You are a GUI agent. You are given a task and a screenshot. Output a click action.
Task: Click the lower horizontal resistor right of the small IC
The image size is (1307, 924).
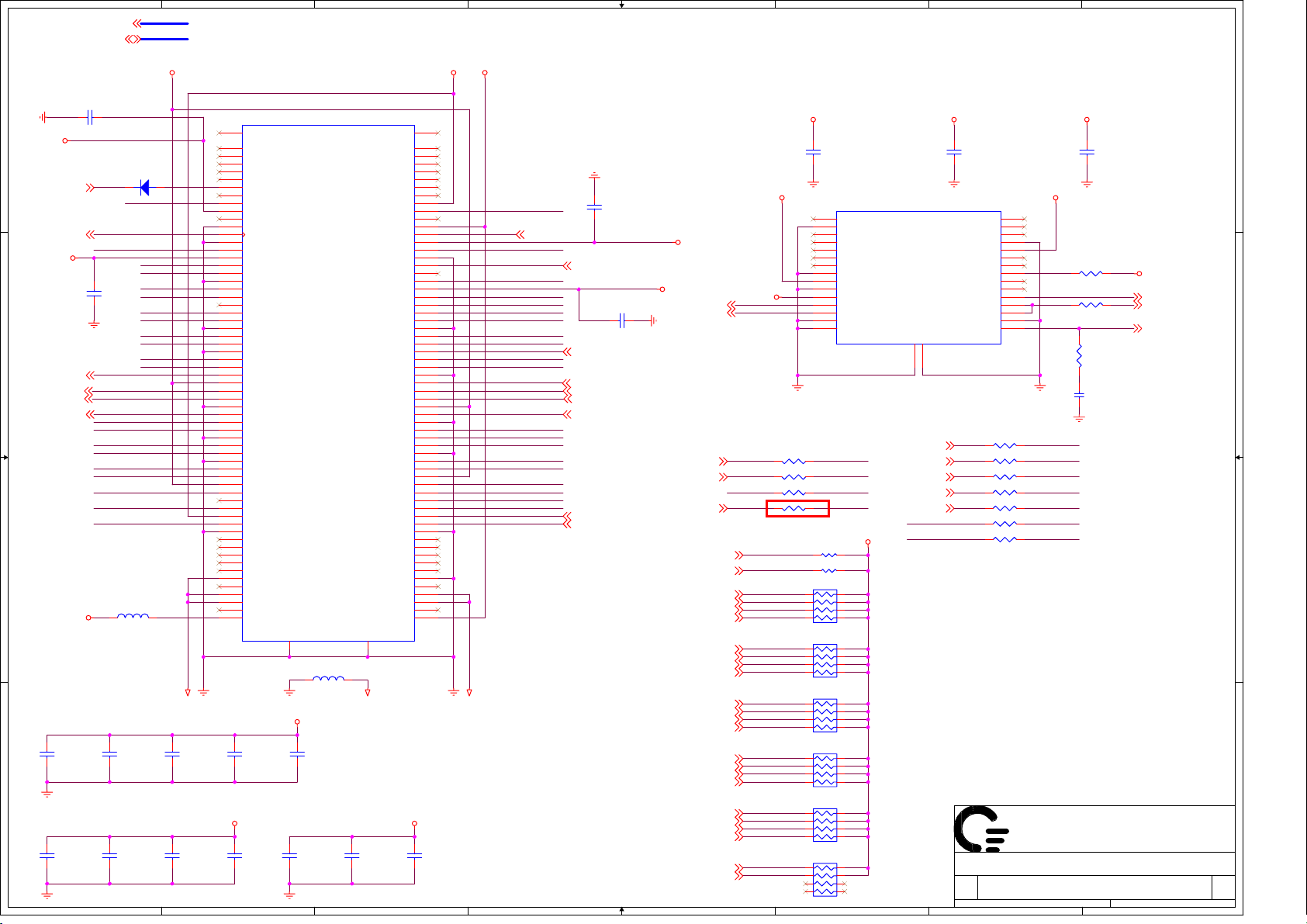pyautogui.click(x=1091, y=305)
